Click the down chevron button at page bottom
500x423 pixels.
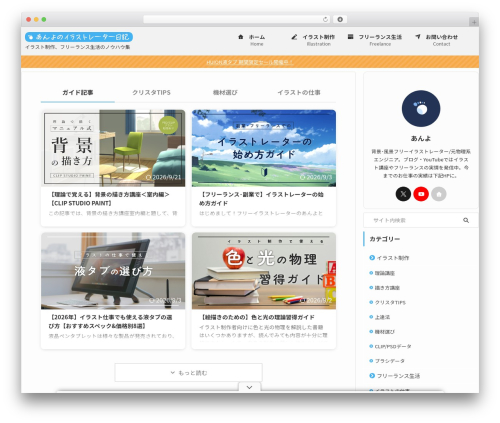(x=249, y=387)
